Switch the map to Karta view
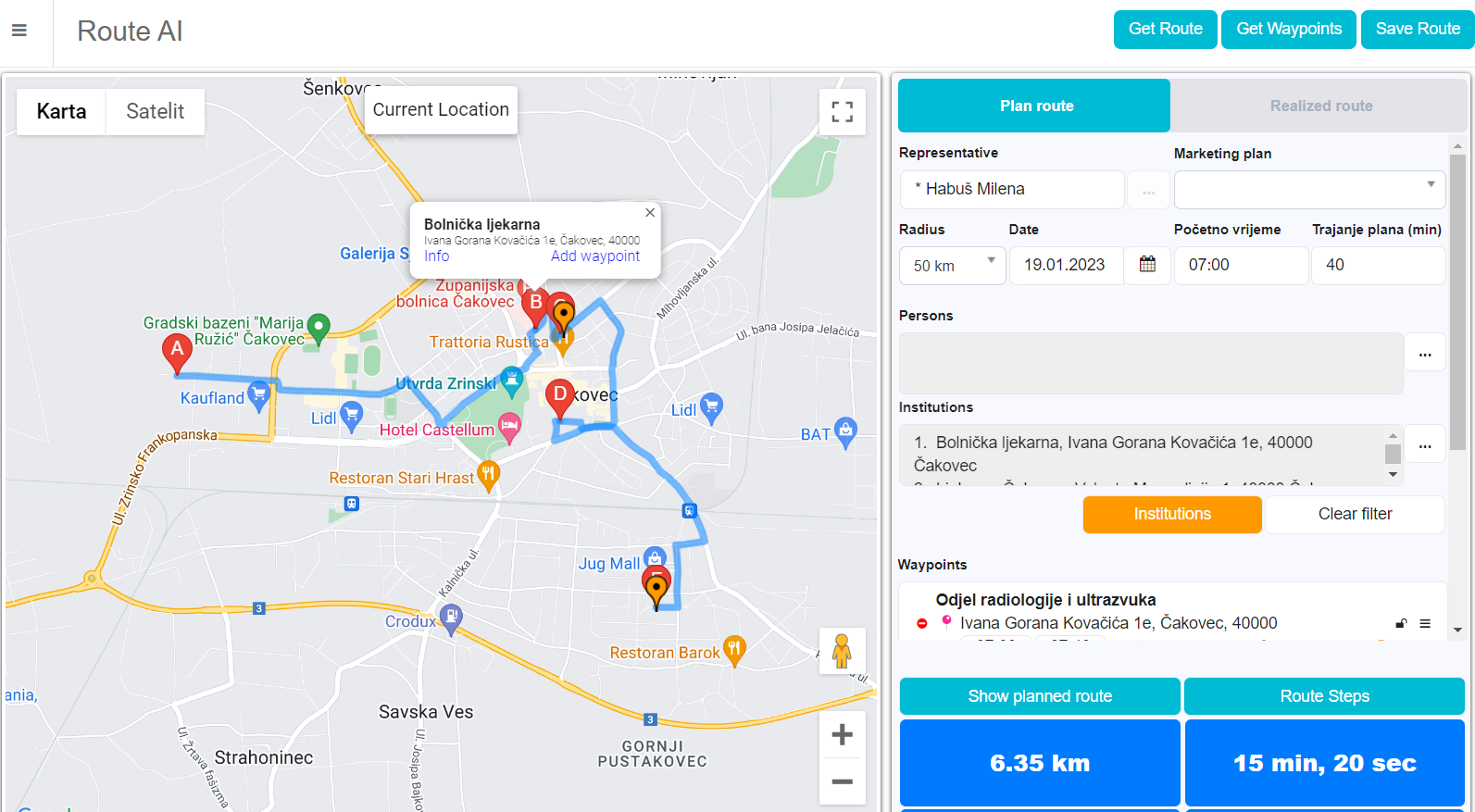The image size is (1475, 812). point(61,112)
